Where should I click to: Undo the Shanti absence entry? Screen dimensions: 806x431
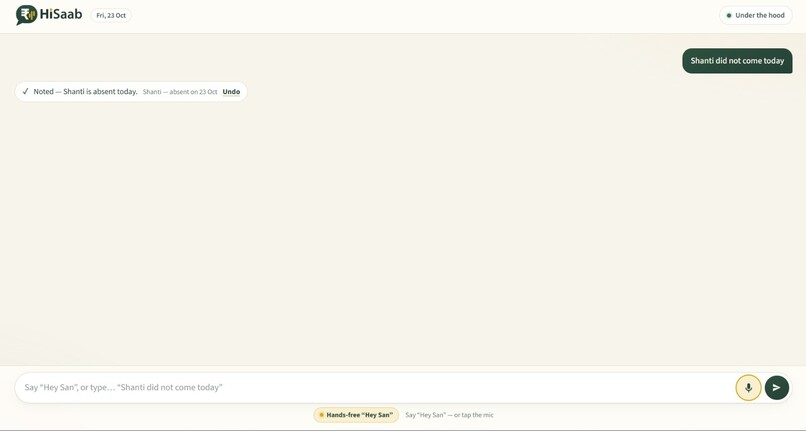[231, 92]
